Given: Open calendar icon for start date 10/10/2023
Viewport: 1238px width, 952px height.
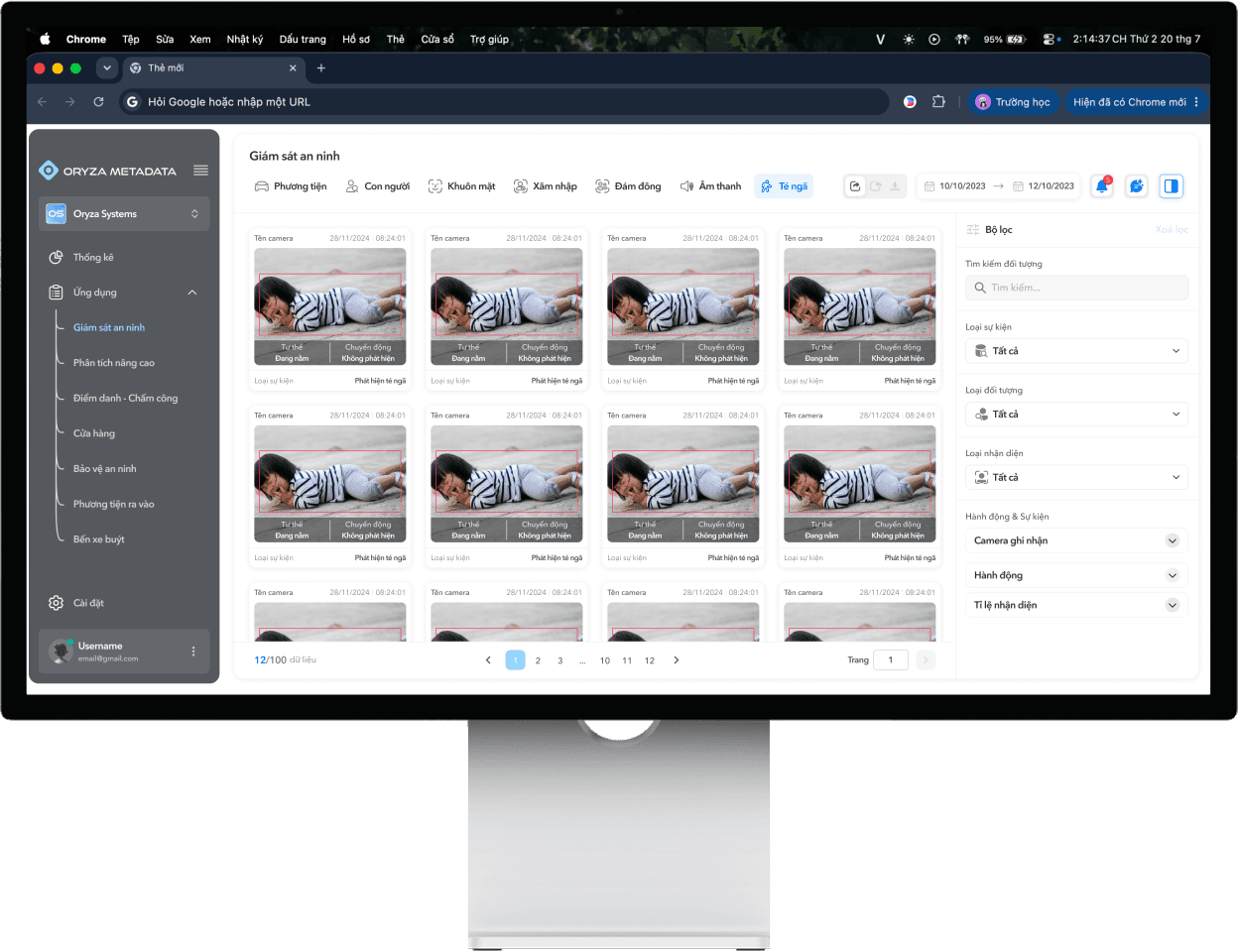Looking at the screenshot, I should click(929, 186).
